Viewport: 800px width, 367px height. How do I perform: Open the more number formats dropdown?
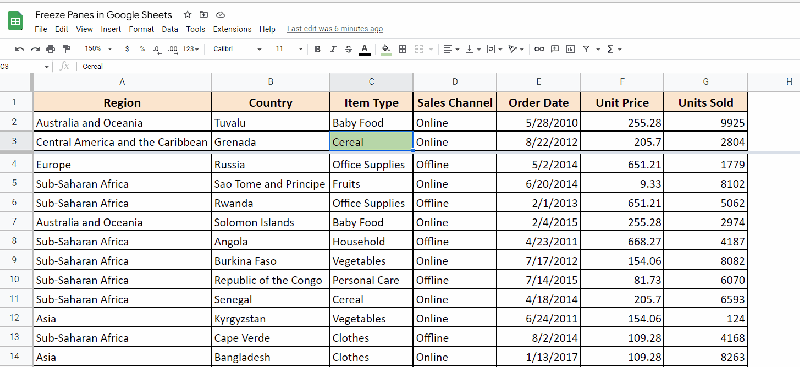[x=191, y=49]
